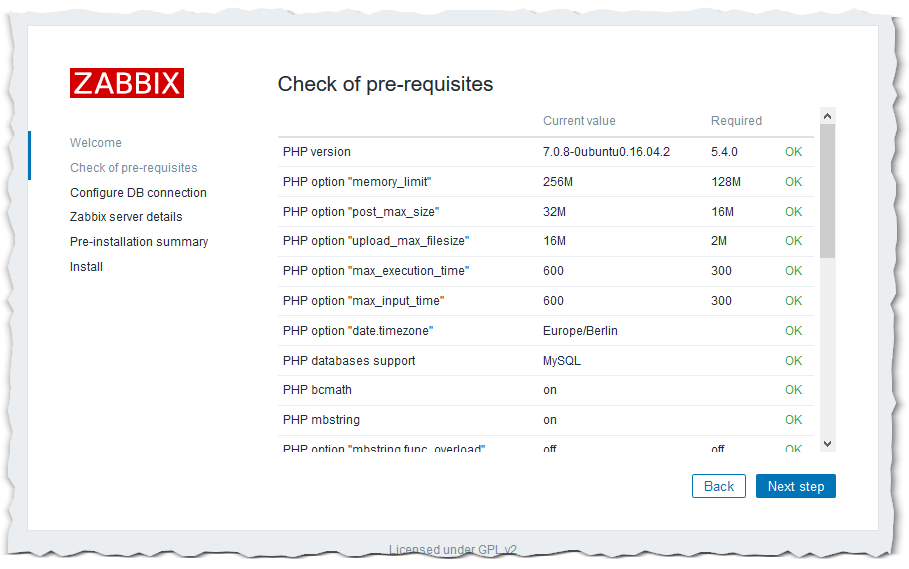The width and height of the screenshot is (909, 569).
Task: Click the Licensed under GPL v2 link
Action: [453, 550]
